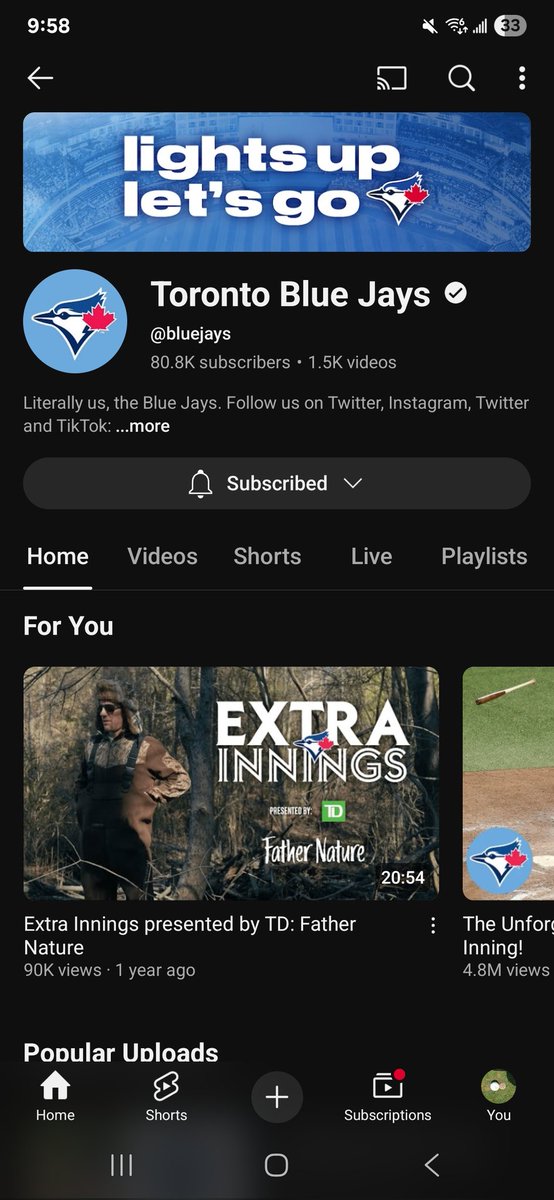
Task: Tap the @bluejays handle
Action: point(191,334)
